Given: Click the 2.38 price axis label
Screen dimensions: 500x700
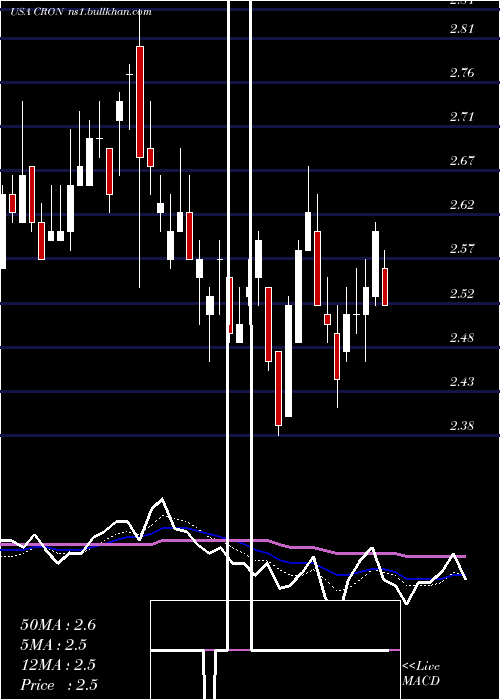Looking at the screenshot, I should 462,425.
